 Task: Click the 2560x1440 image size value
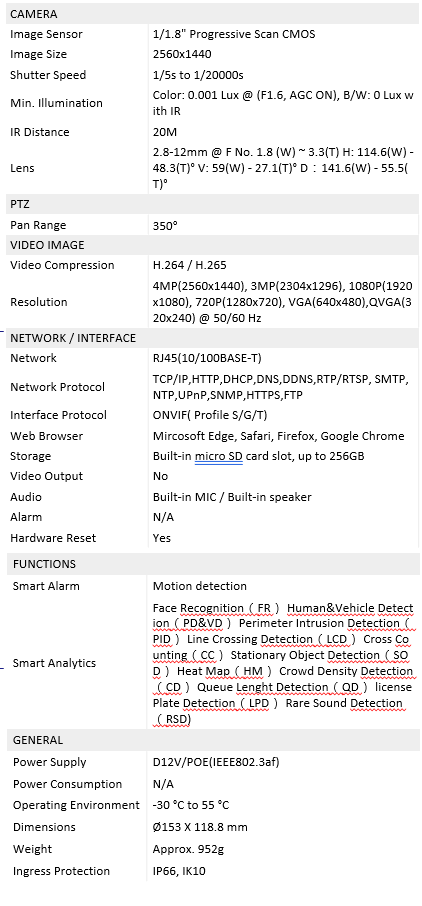[x=182, y=54]
